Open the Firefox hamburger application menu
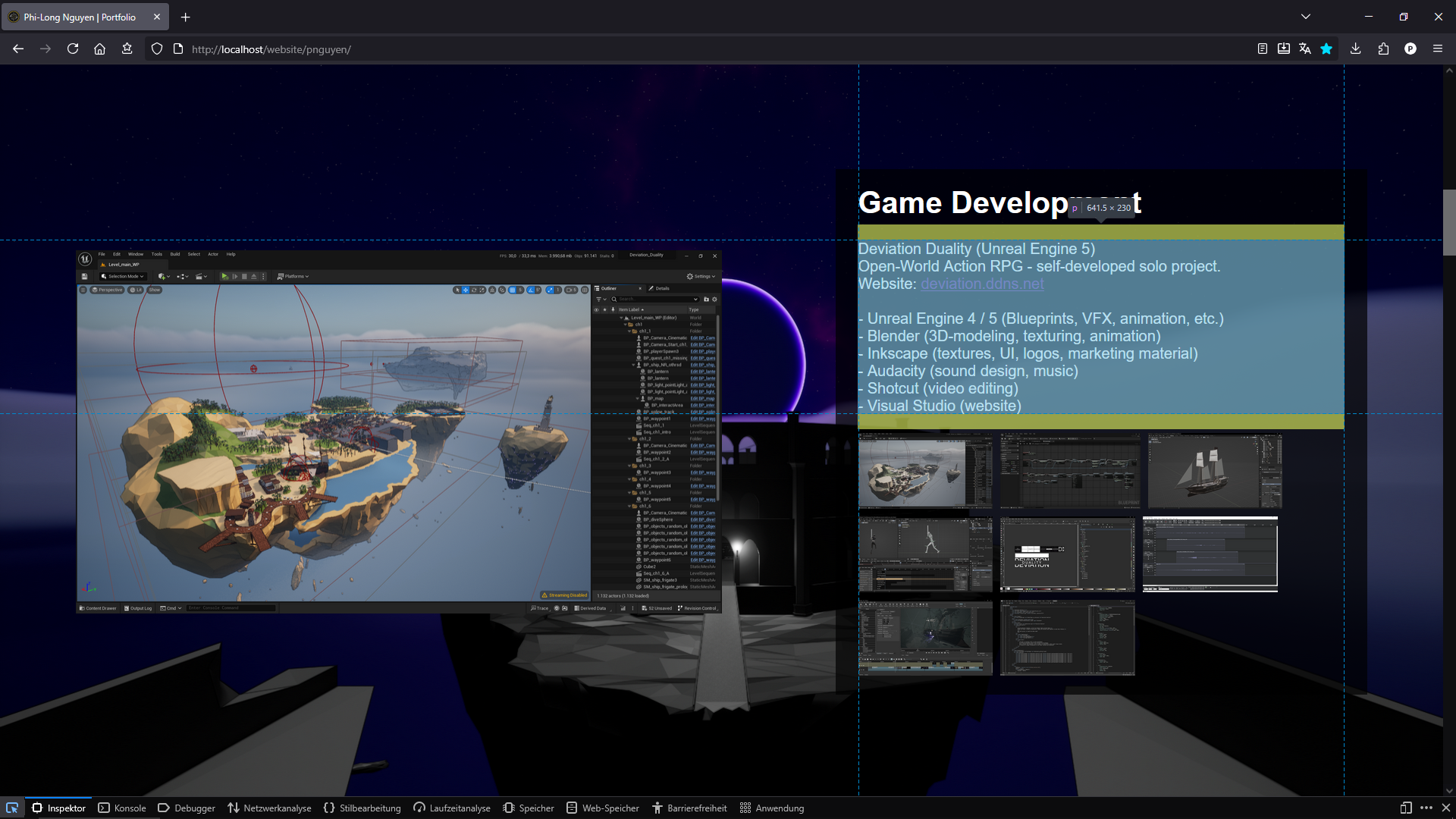 tap(1437, 49)
